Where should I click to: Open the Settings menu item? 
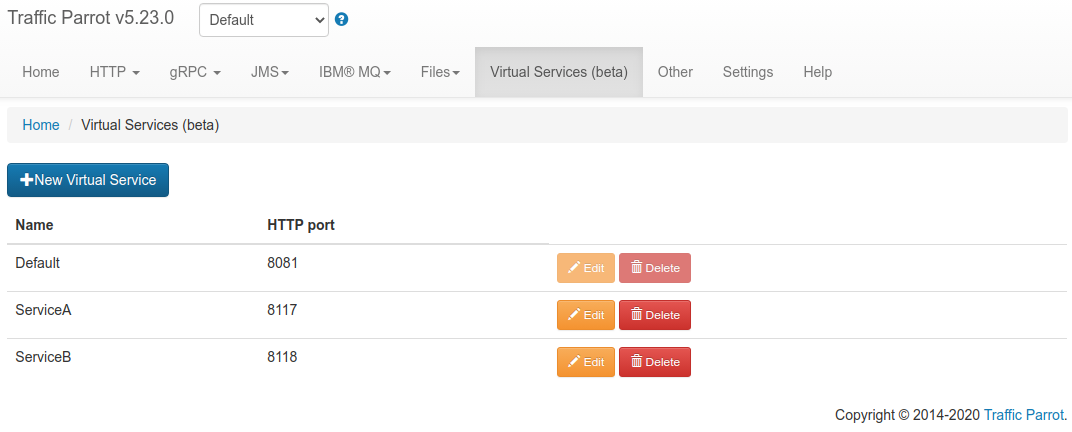pos(748,72)
